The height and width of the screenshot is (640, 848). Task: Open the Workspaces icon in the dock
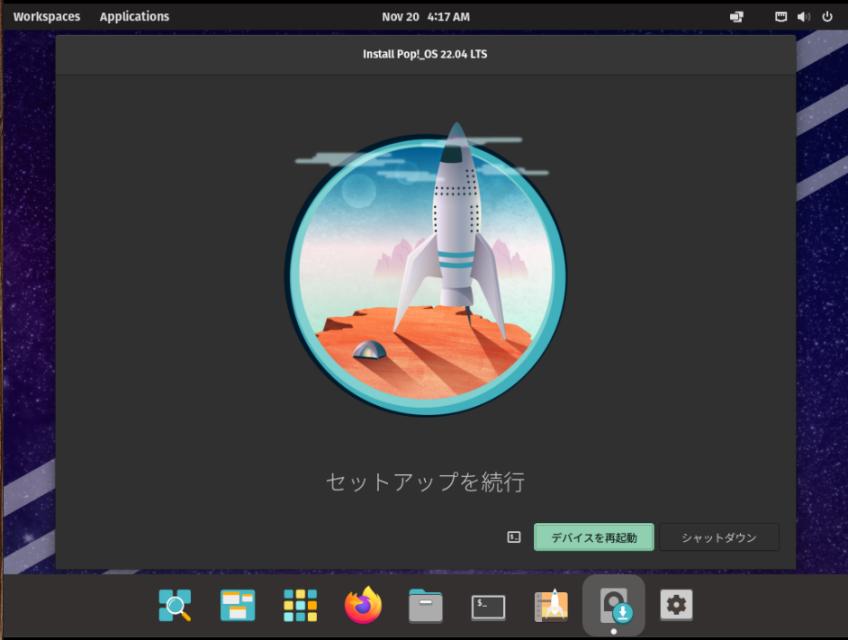pyautogui.click(x=237, y=605)
